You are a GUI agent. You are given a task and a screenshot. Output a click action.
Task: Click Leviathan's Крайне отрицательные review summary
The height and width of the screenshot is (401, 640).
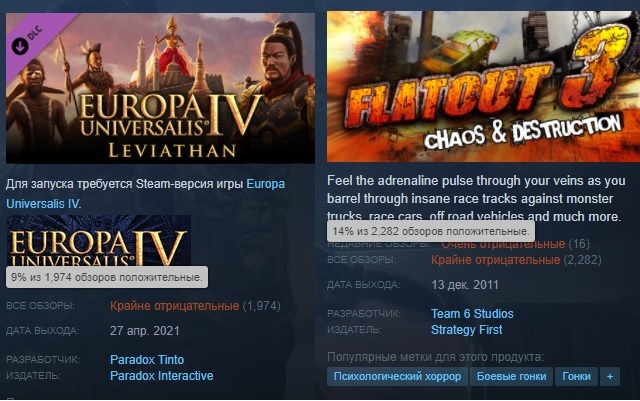coord(174,306)
